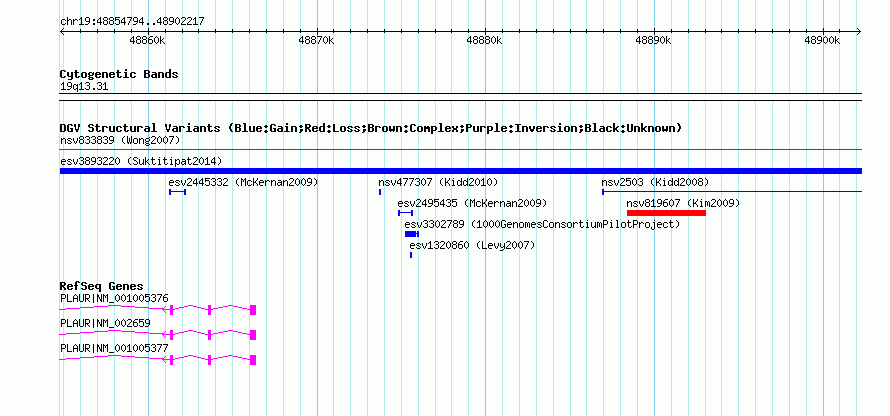Select the thick blue esv3893220 gain bar
Image resolution: width=890 pixels, height=416 pixels.
461,171
